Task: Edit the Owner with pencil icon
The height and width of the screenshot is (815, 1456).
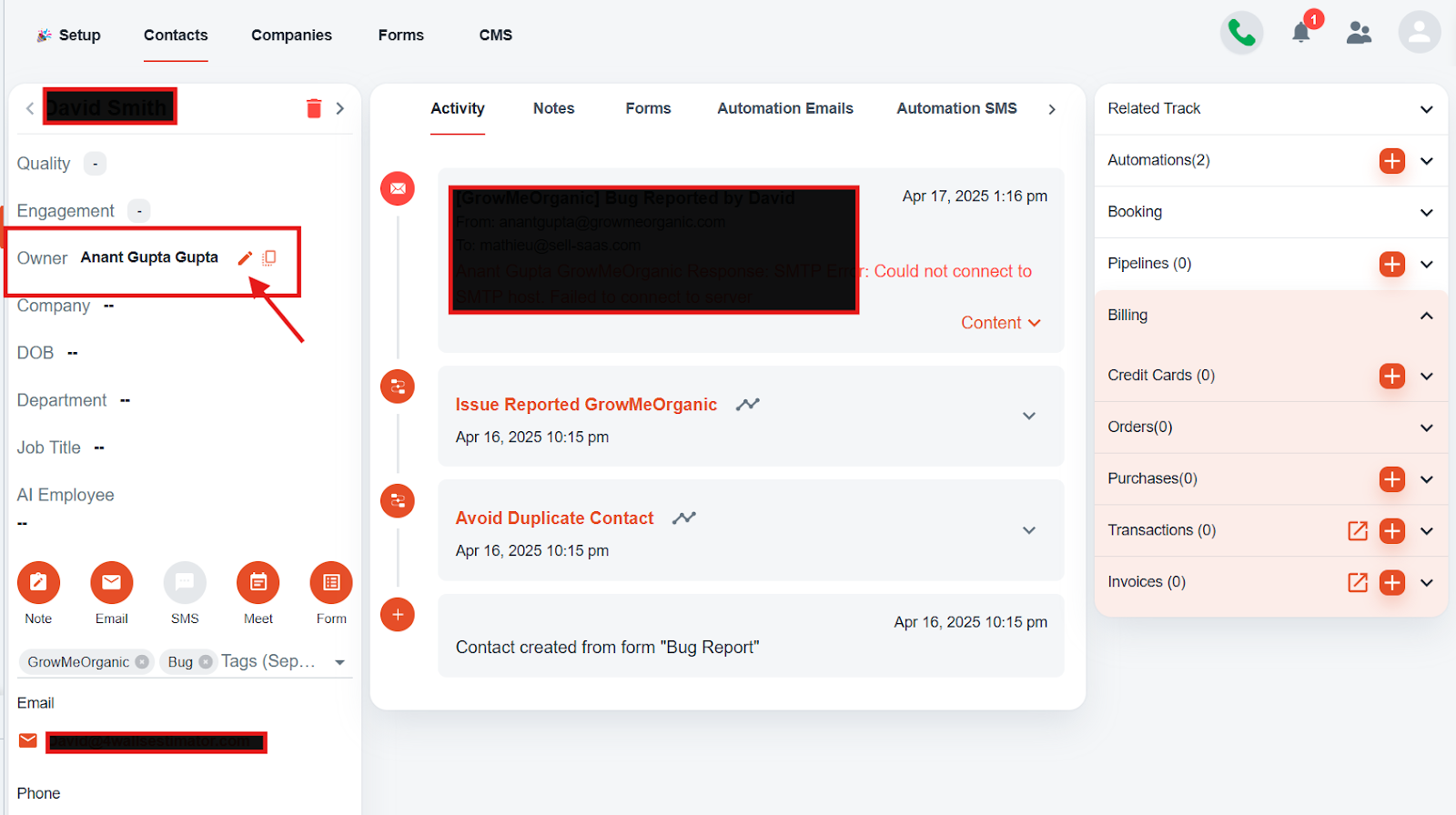Action: tap(245, 257)
